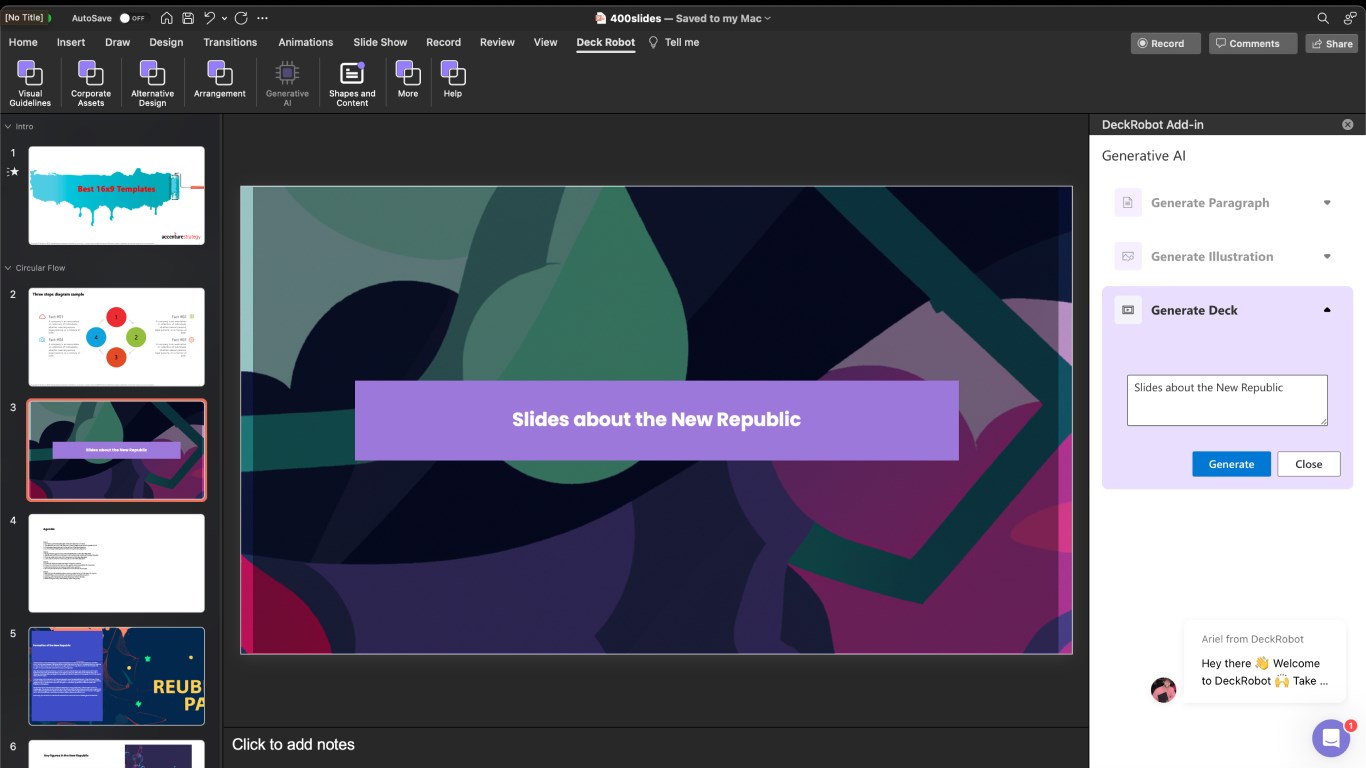
Task: Expand the Generate Illustration section
Action: [x=1327, y=257]
